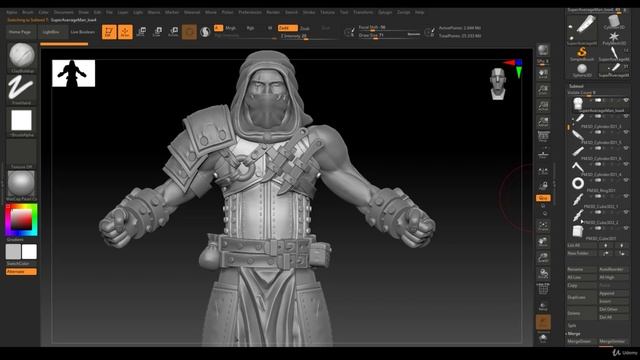Collapse the Merge section

point(574,333)
